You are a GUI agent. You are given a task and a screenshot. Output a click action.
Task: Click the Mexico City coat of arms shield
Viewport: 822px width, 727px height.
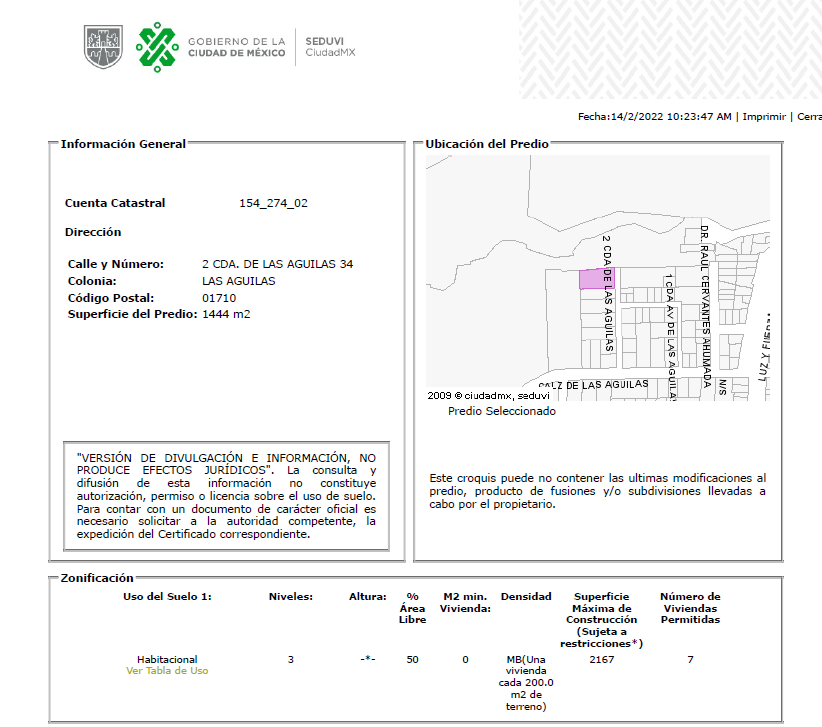pos(103,47)
